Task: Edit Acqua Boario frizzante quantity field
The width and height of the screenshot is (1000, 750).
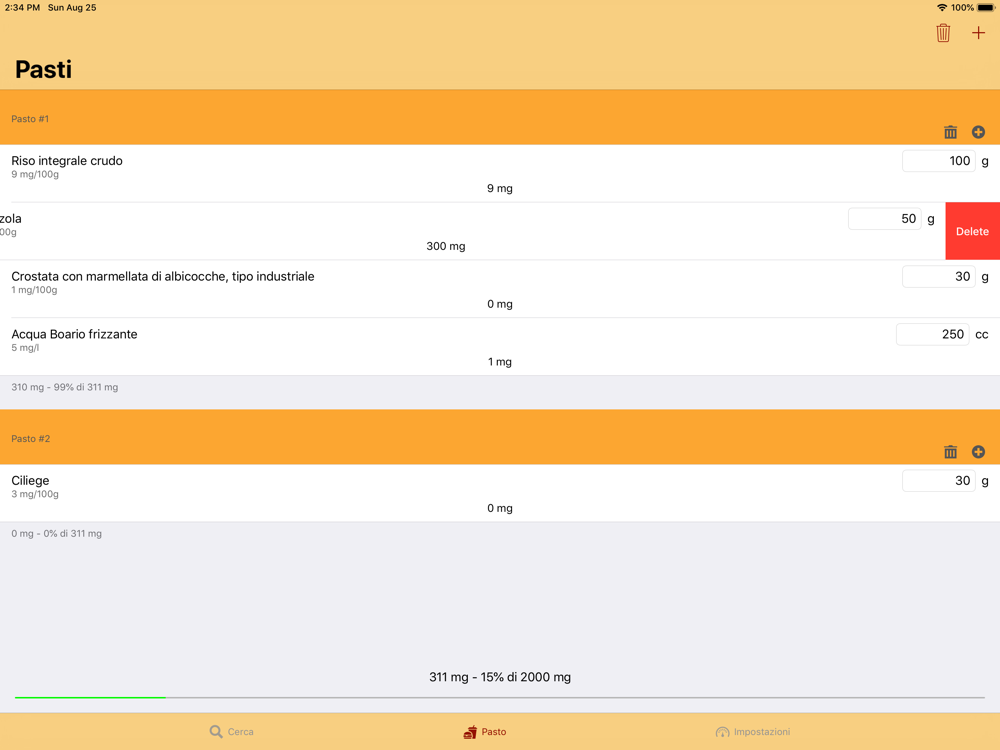Action: (x=932, y=334)
